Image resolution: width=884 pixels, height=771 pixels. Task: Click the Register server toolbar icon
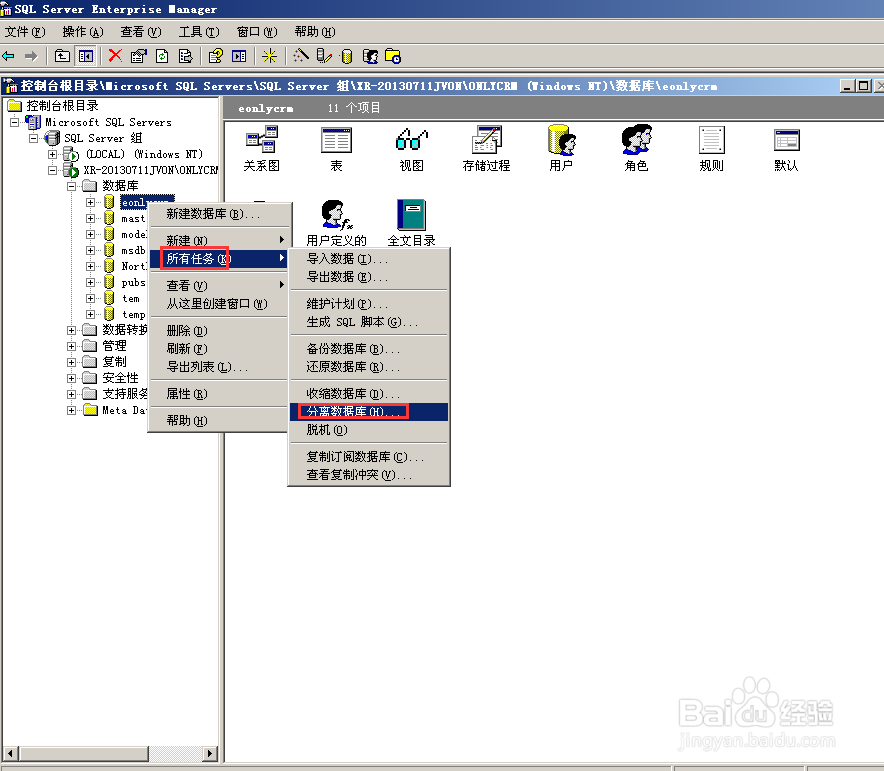(324, 56)
